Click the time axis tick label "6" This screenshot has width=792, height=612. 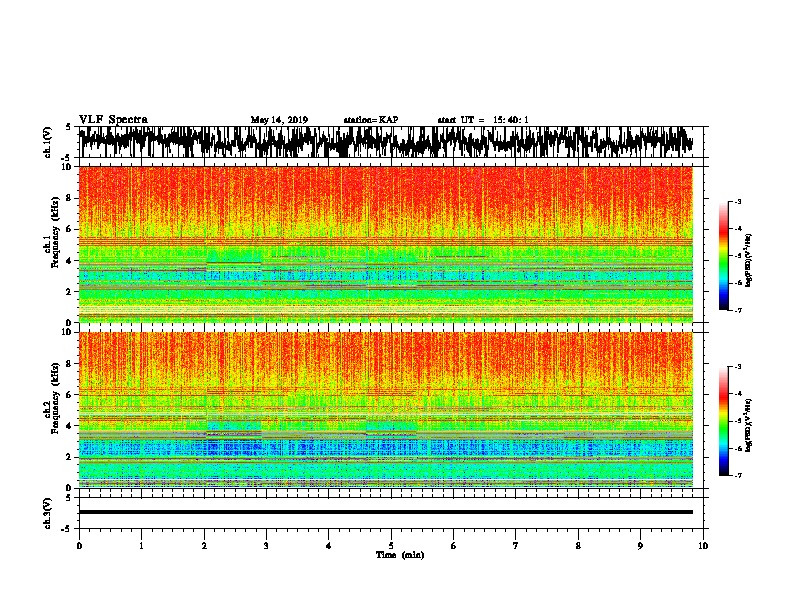click(x=454, y=546)
